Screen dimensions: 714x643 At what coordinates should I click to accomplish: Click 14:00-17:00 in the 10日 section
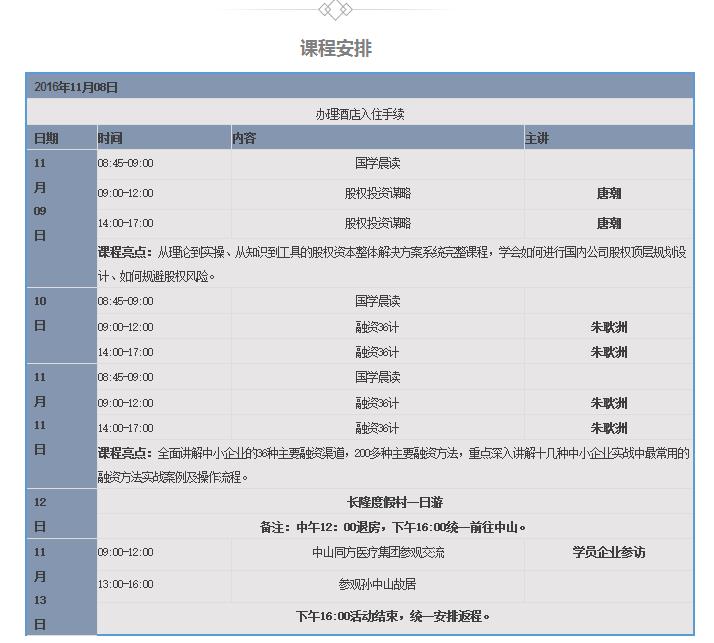(126, 352)
